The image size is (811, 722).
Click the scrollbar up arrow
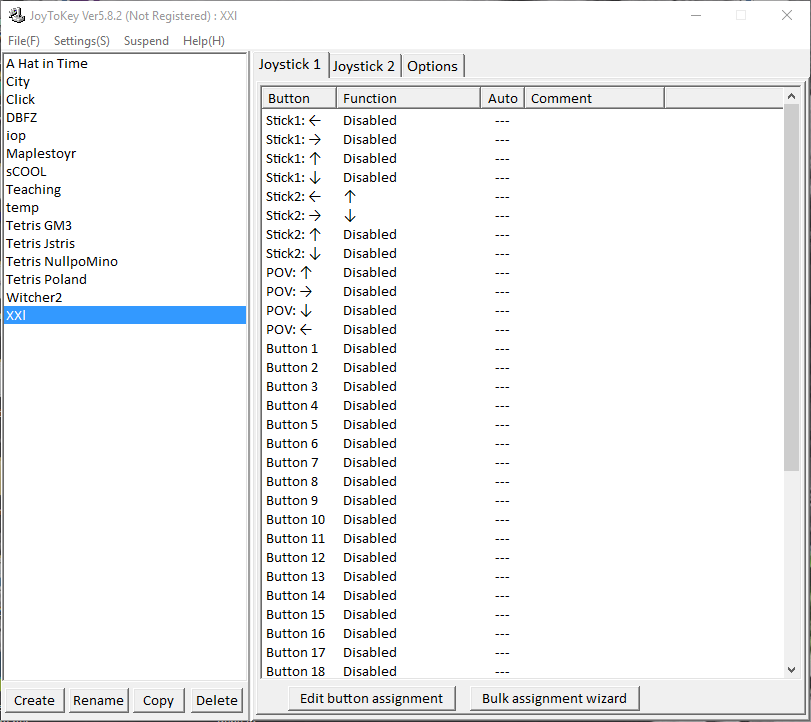click(791, 96)
